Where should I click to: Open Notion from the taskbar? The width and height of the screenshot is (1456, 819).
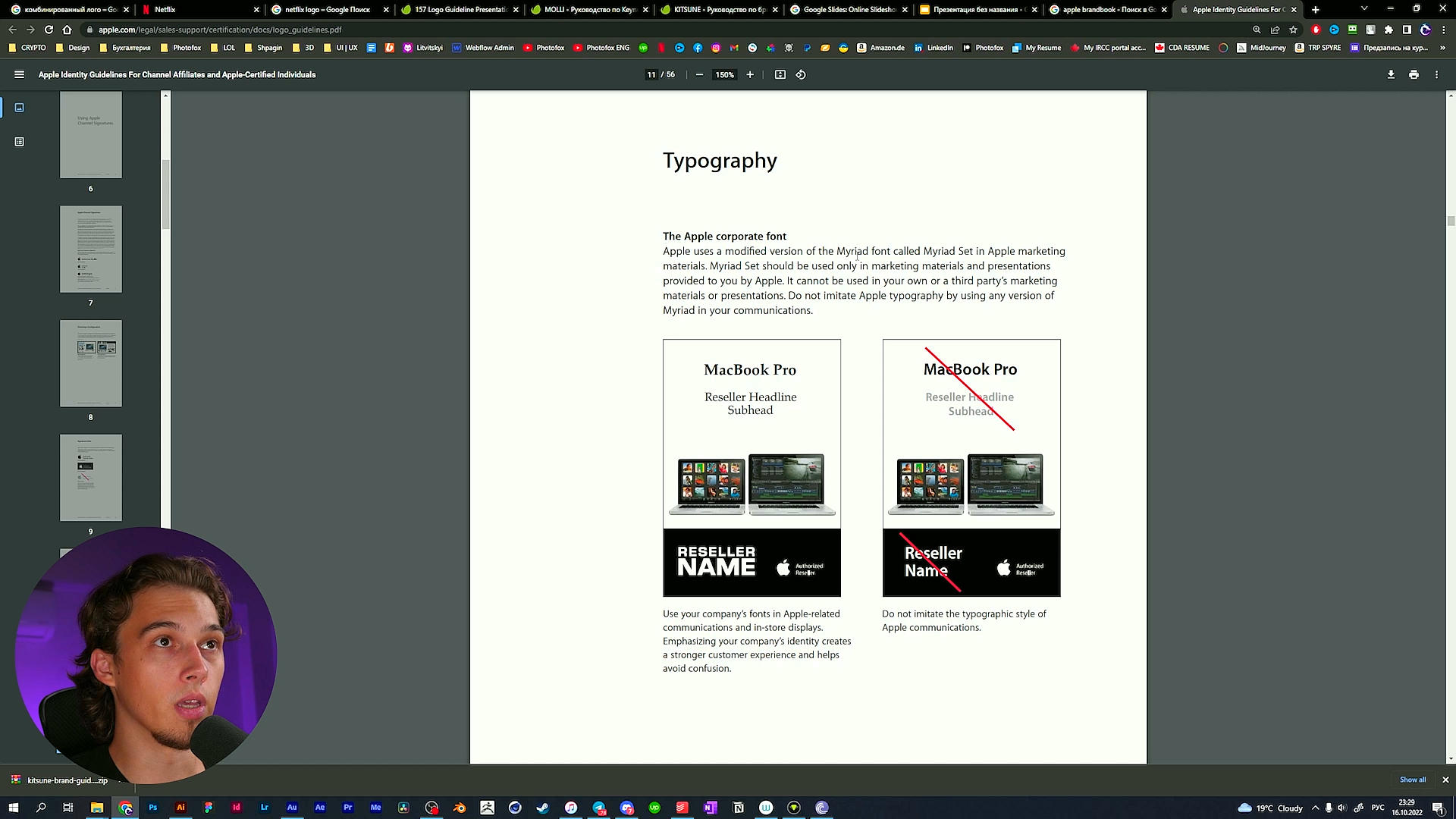pyautogui.click(x=739, y=808)
